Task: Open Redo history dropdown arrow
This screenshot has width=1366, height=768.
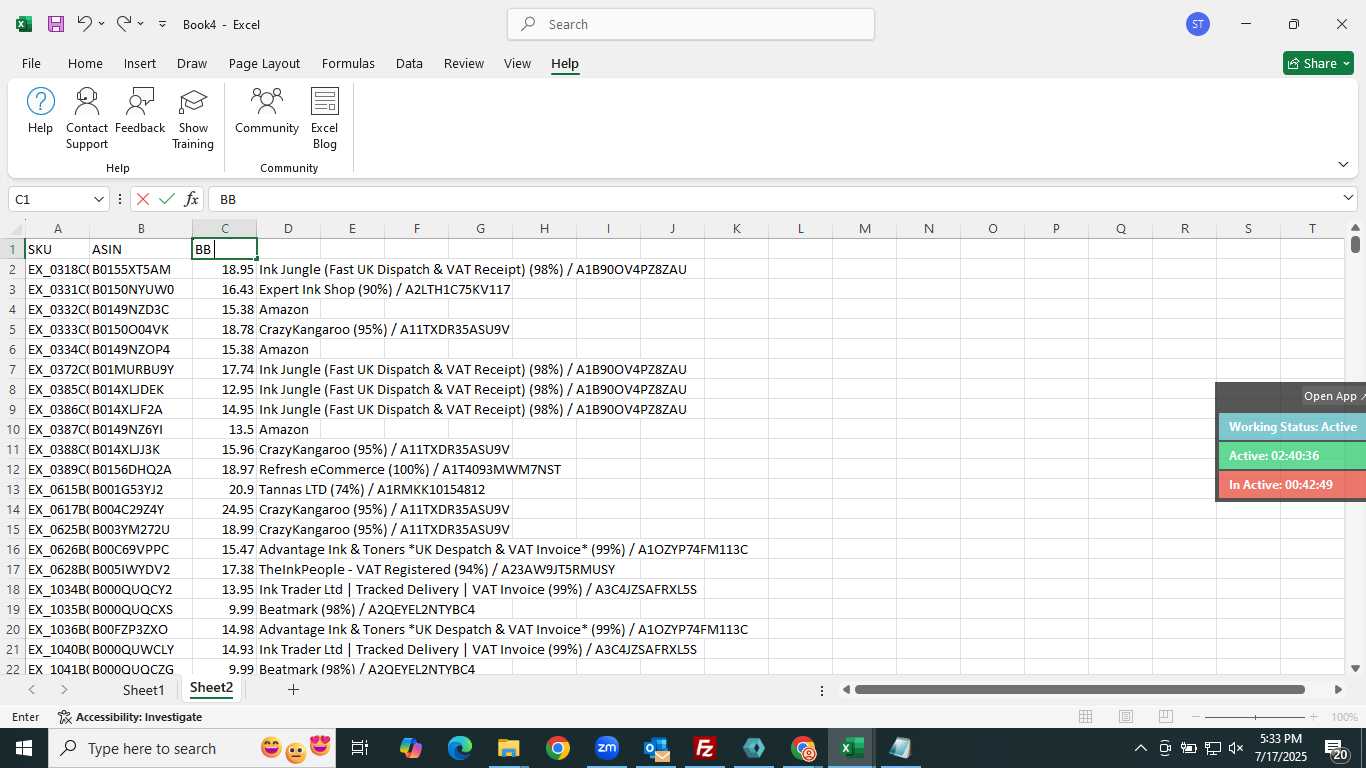Action: pos(140,24)
